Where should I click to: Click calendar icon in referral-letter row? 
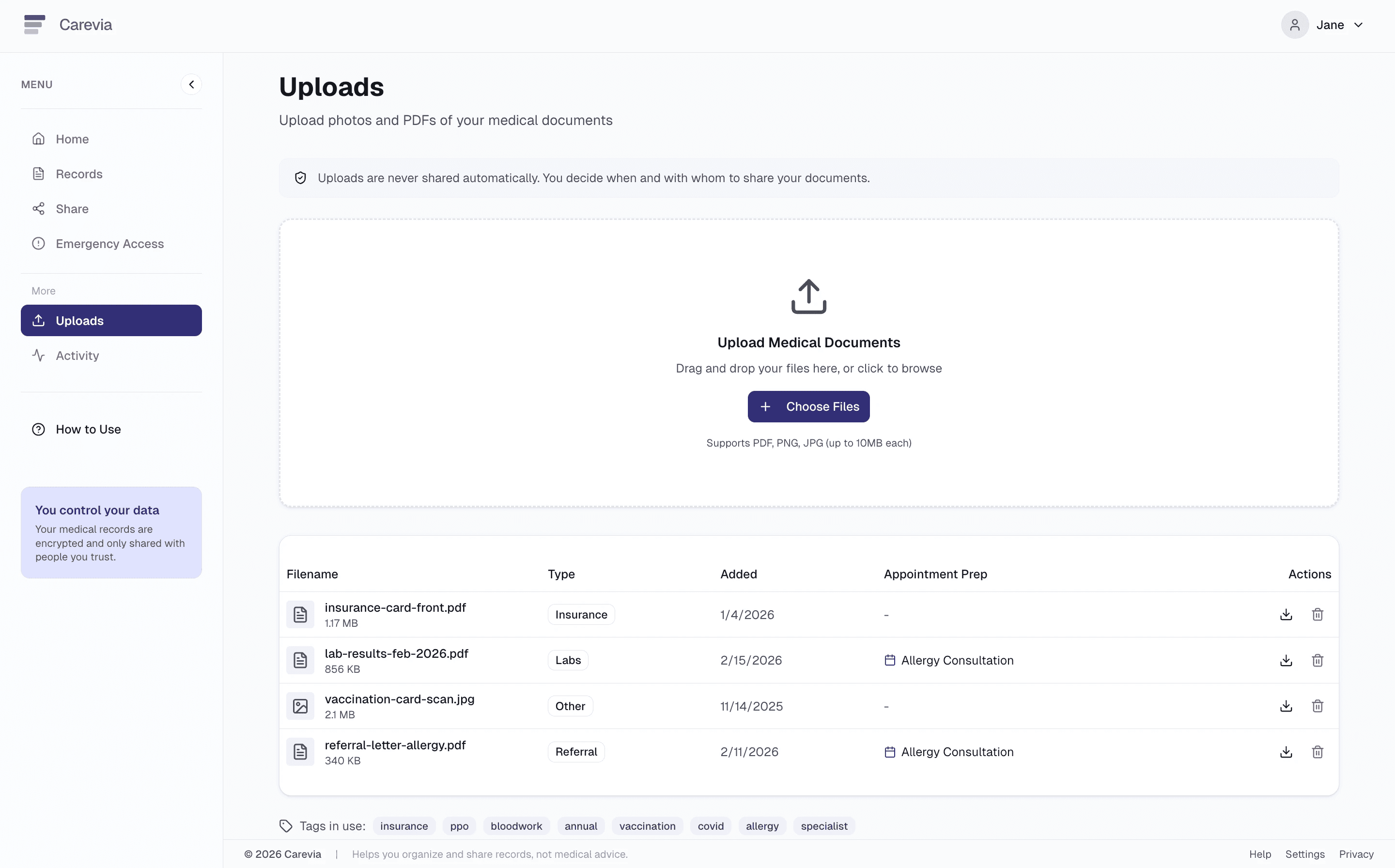click(x=890, y=752)
